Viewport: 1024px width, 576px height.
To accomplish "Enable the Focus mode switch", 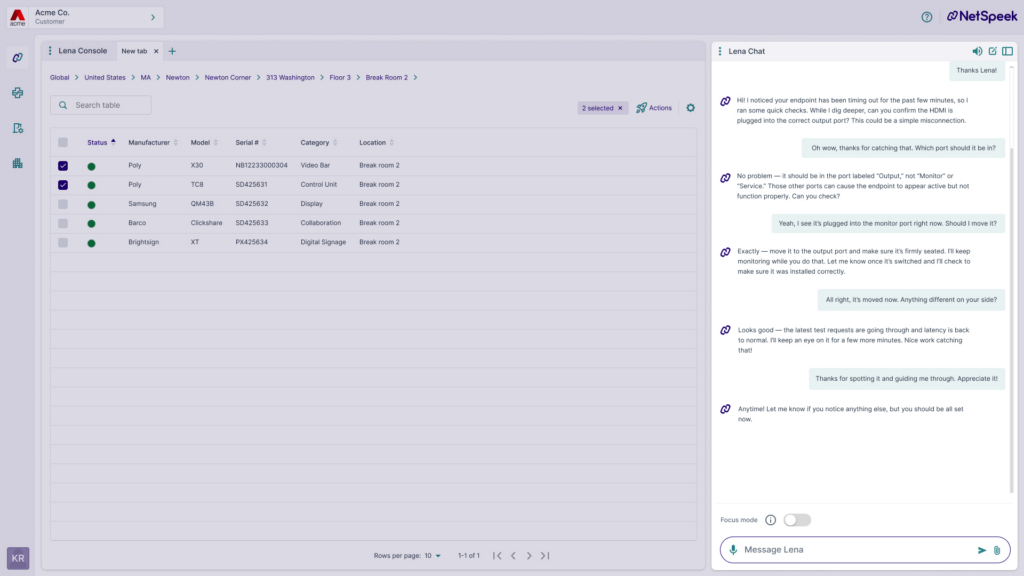I will click(797, 520).
